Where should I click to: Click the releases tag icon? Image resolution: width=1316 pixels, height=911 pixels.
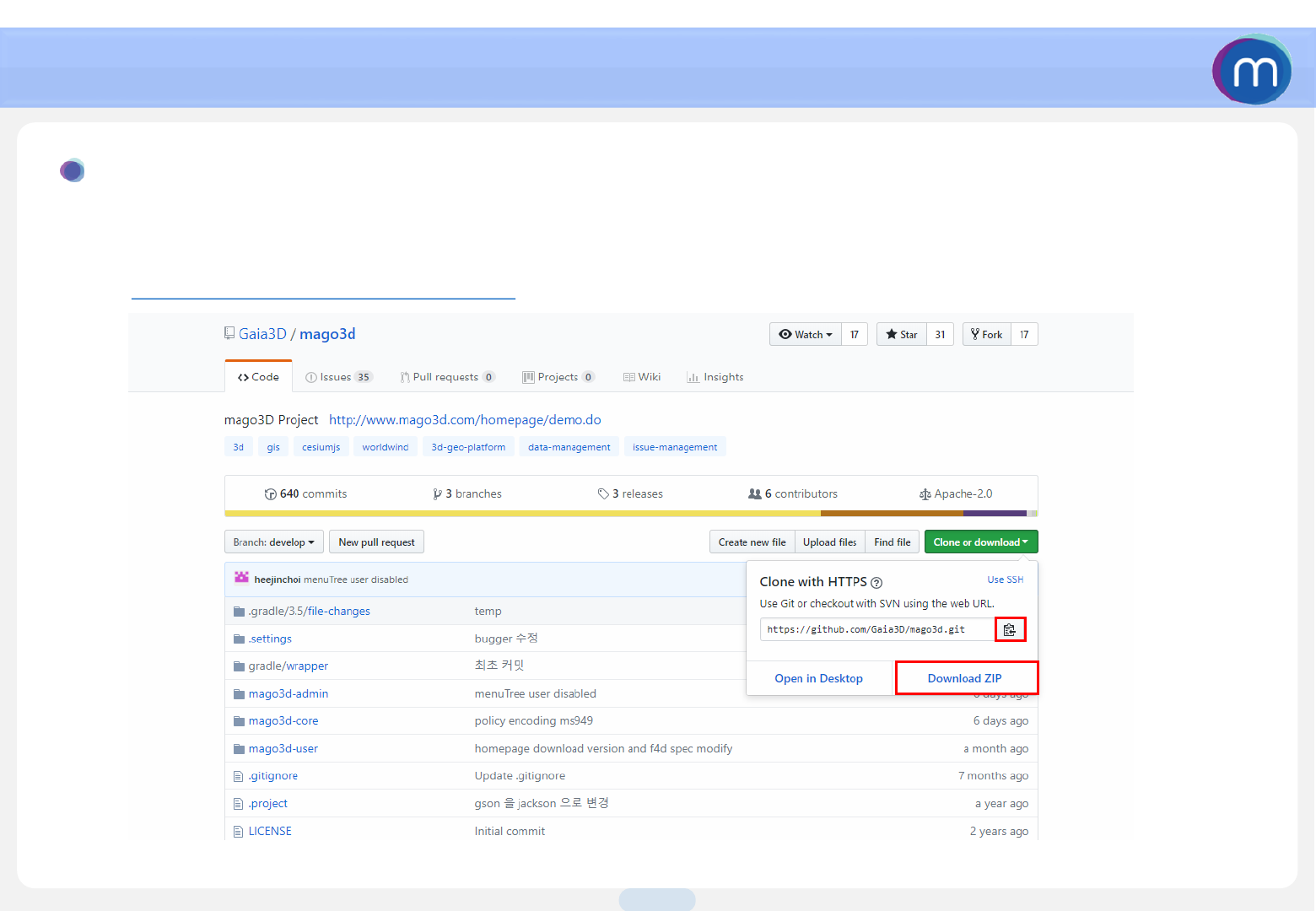click(603, 494)
